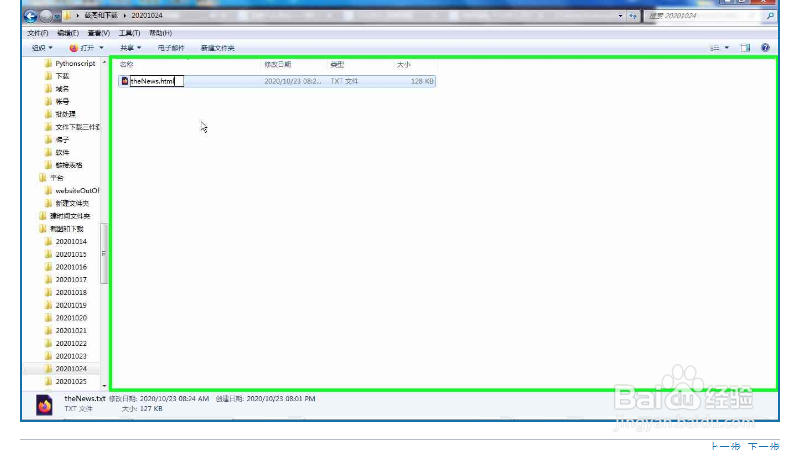Screen dimensions: 800x450
Task: Click the folder icon beside 20201018
Action: 48,292
